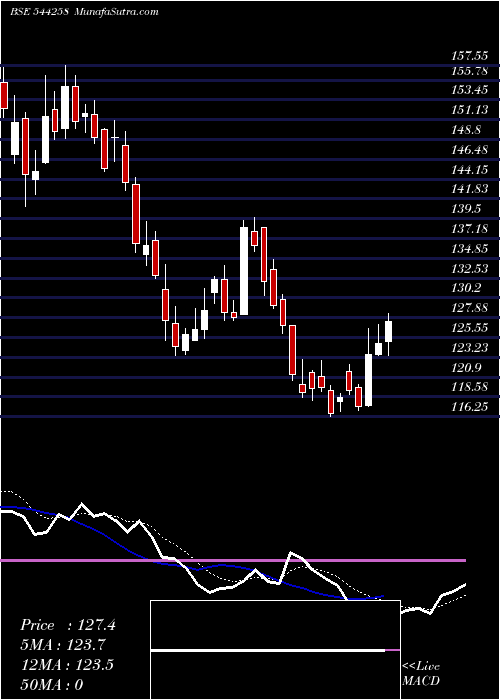Click the 118.58 price axis label

[470, 387]
